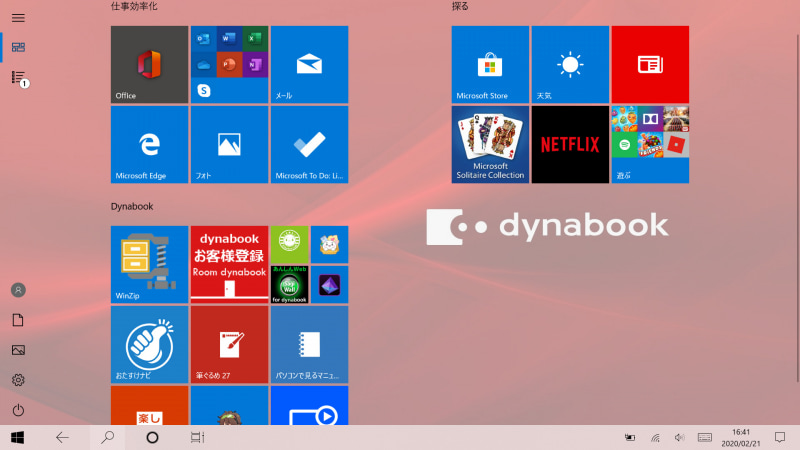Open the Action Center notifications

[x=780, y=438]
